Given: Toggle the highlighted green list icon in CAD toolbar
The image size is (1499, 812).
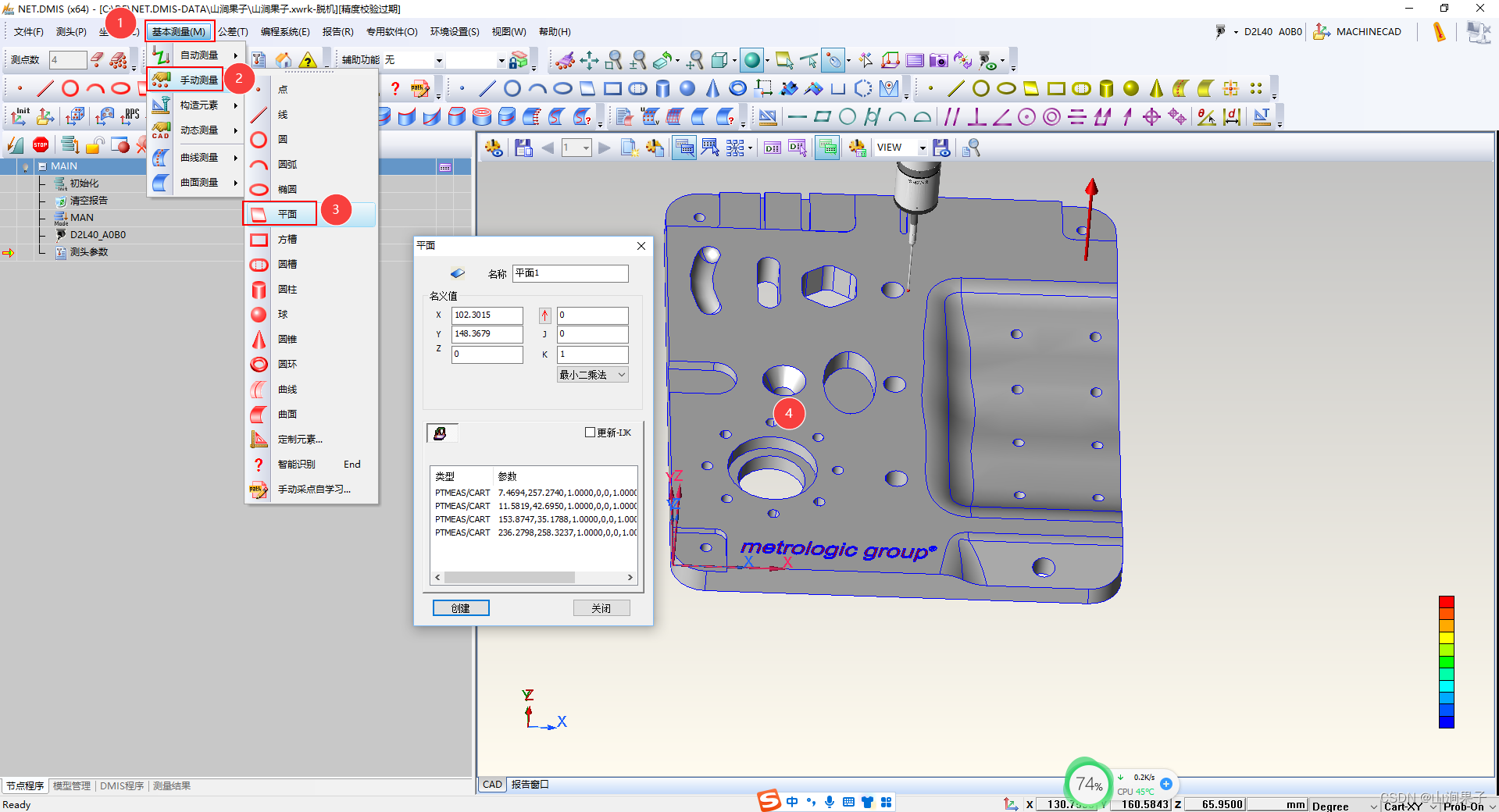Looking at the screenshot, I should click(827, 148).
